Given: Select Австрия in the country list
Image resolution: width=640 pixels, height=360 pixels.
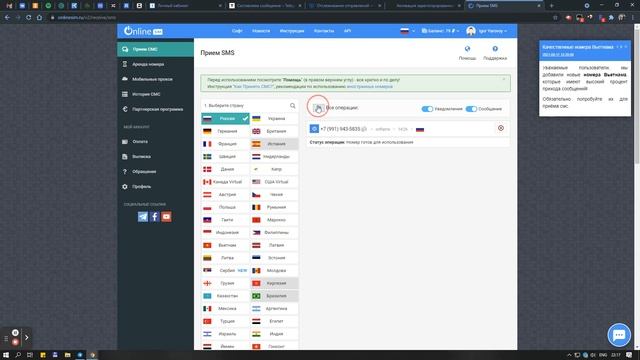Looking at the screenshot, I should (x=225, y=195).
